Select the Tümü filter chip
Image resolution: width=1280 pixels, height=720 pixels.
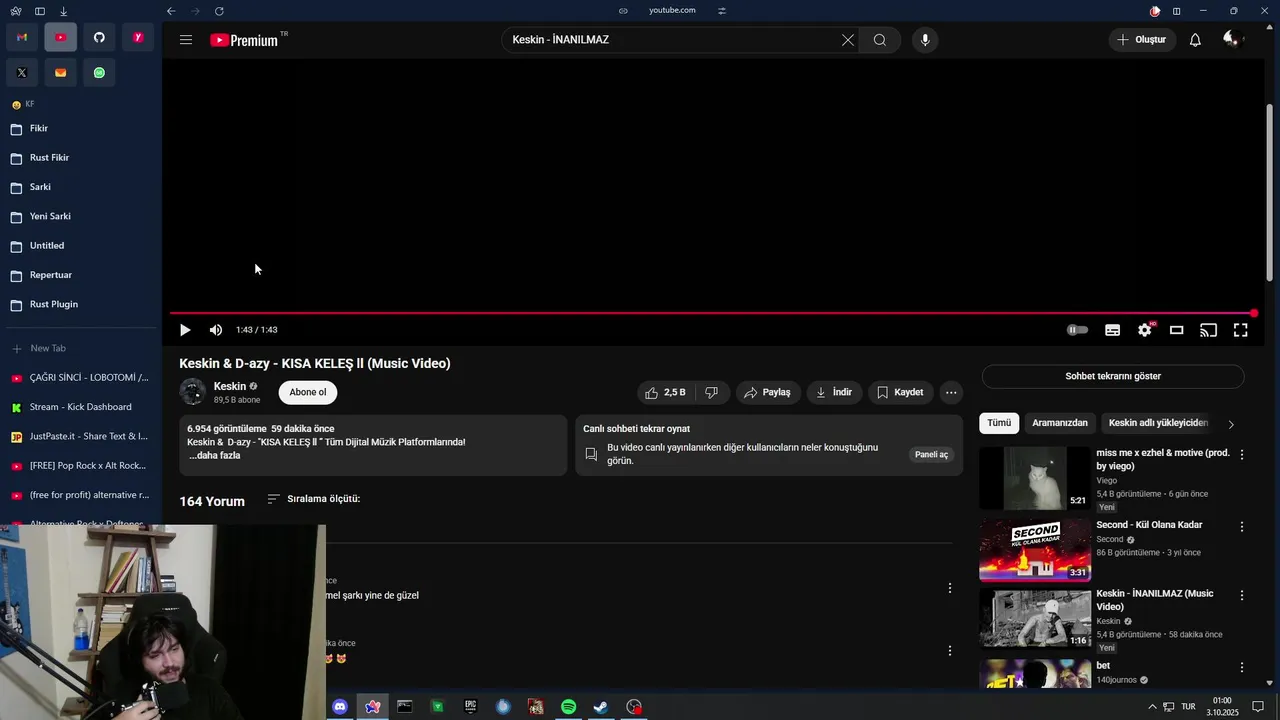999,423
